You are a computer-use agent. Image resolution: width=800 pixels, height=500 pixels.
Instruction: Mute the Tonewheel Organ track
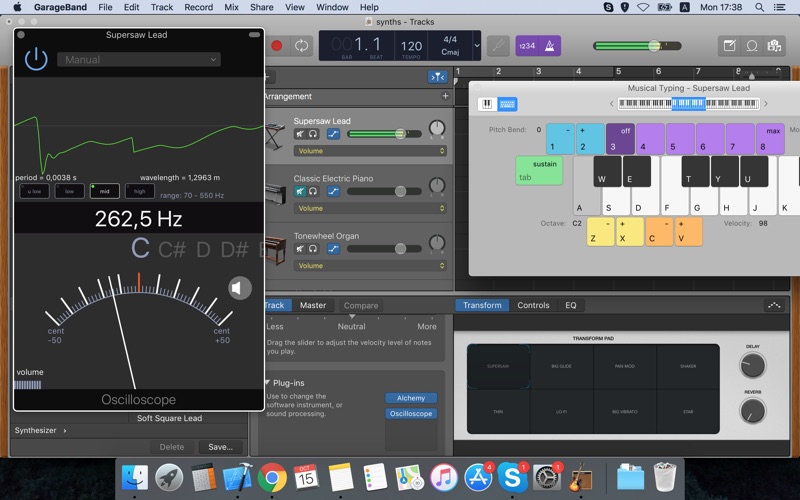(x=300, y=248)
